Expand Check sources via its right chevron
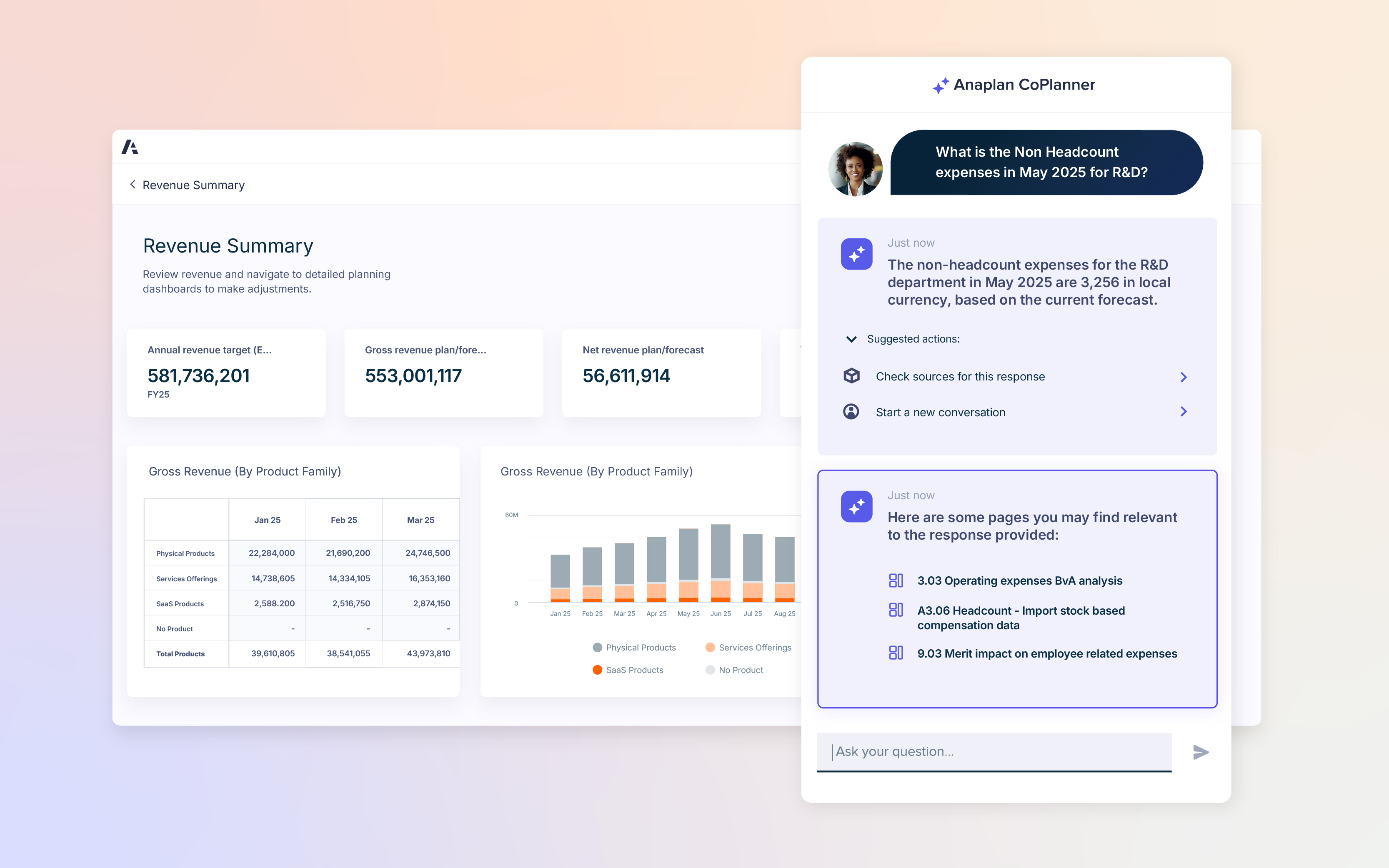This screenshot has width=1389, height=868. point(1184,377)
